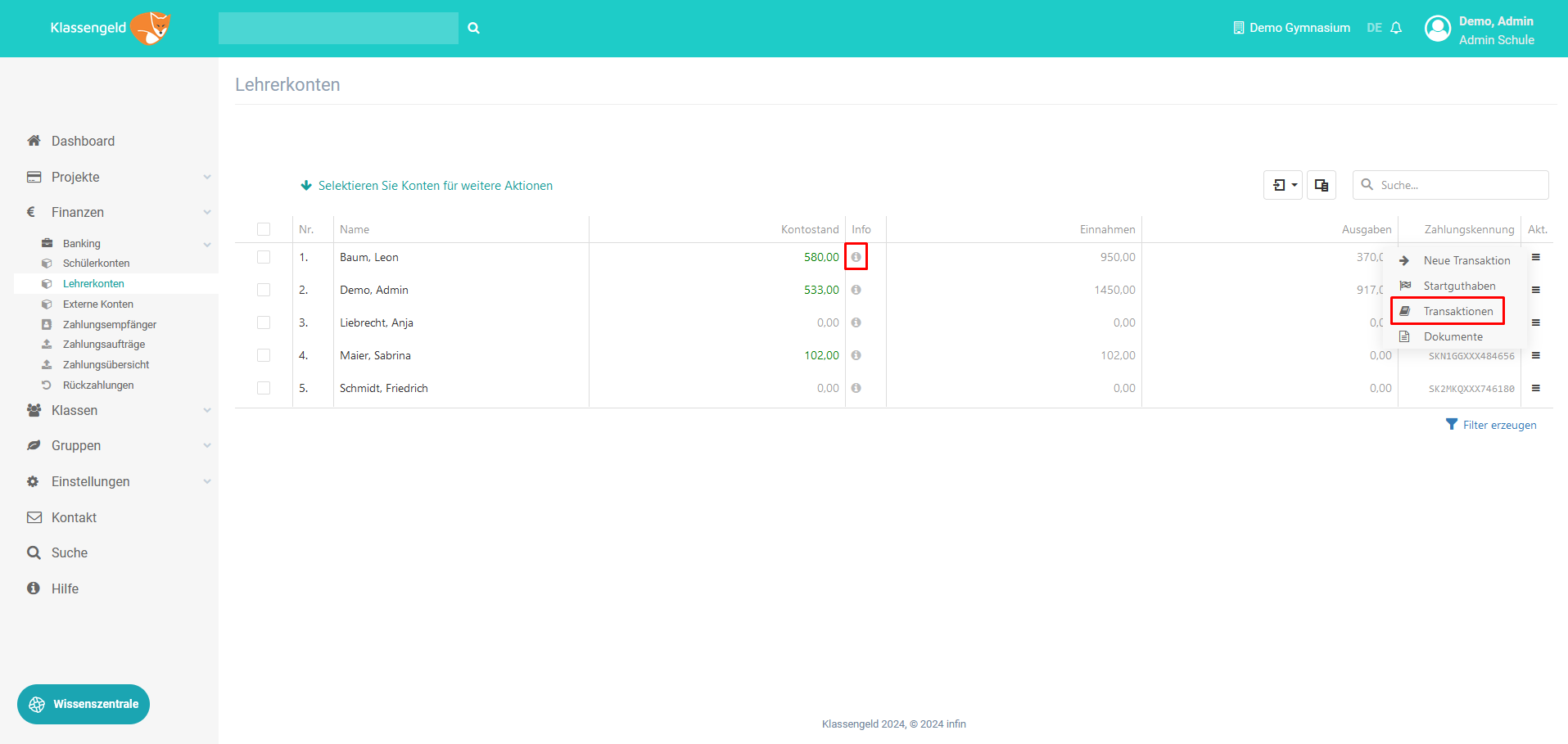Open actions menu for Schmidt, Friedrich row
The image size is (1568, 744).
(x=1536, y=388)
